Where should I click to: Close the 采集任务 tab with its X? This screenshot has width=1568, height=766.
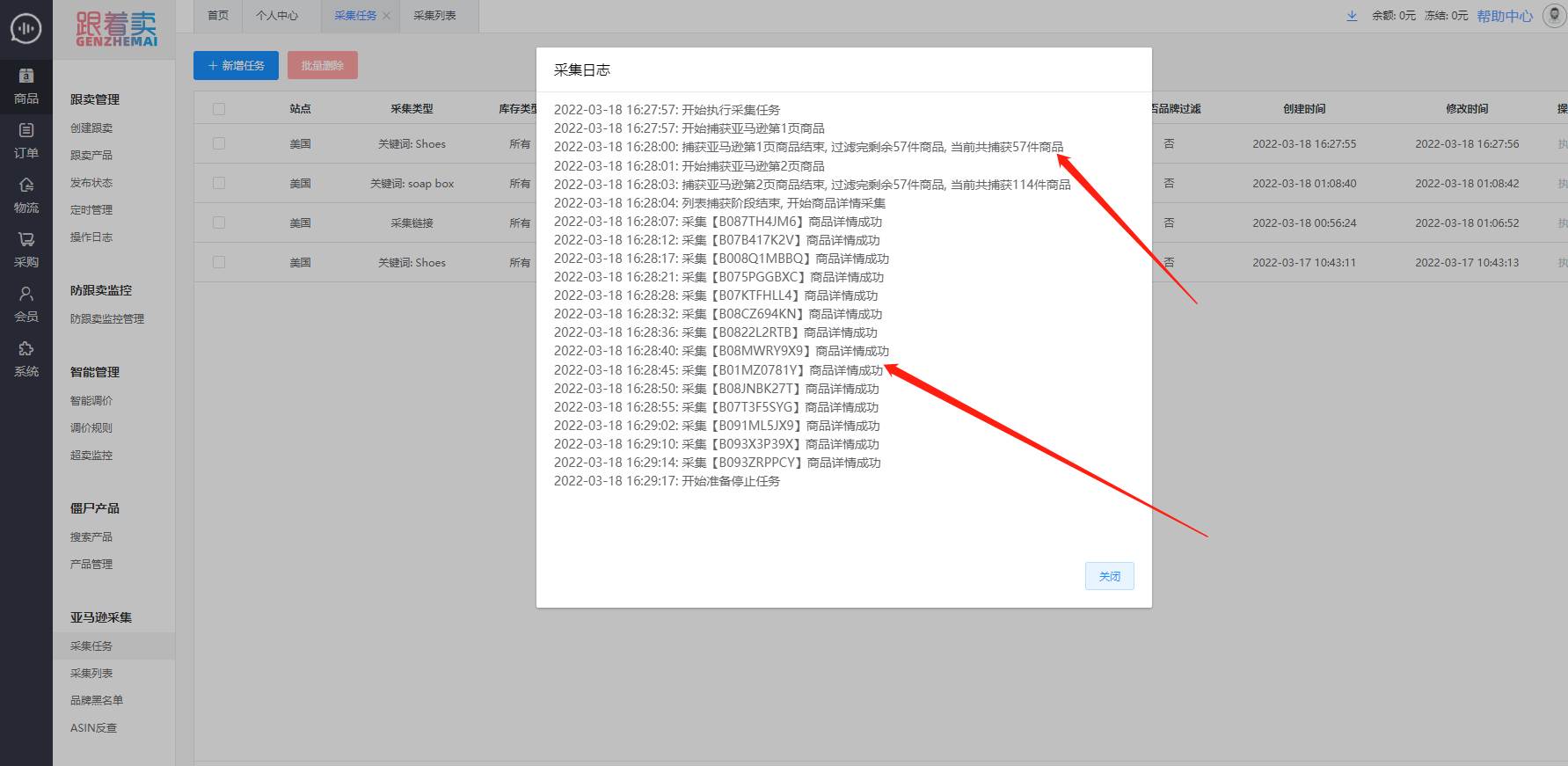pyautogui.click(x=386, y=16)
